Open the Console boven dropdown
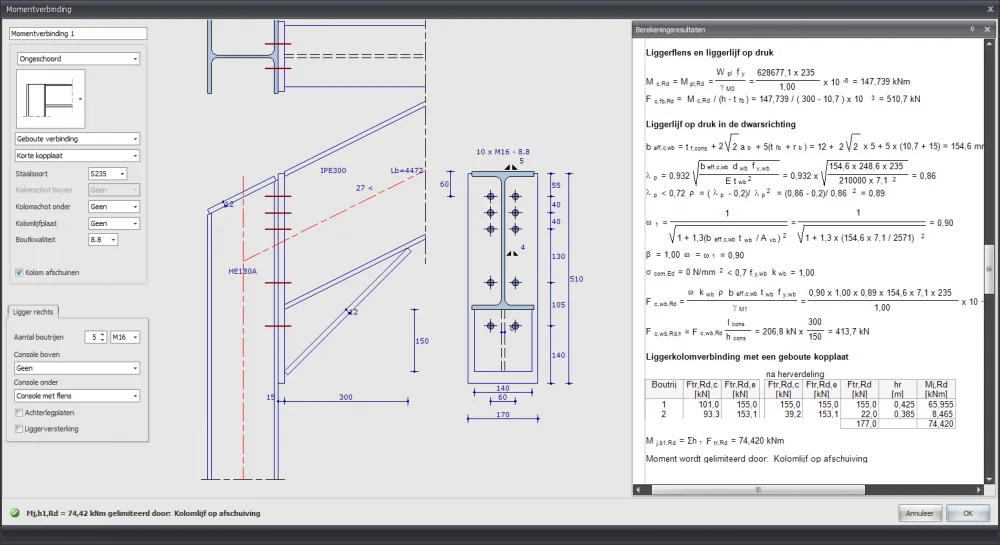1000x545 pixels. pos(77,368)
